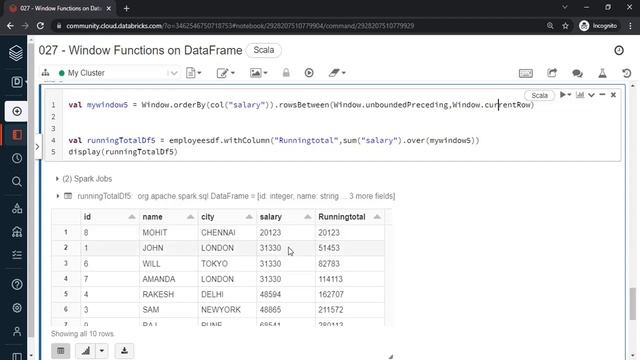Screen dimensions: 640x360
Task: Open the Search magnifier icon in sidebar
Action: [x=17, y=181]
